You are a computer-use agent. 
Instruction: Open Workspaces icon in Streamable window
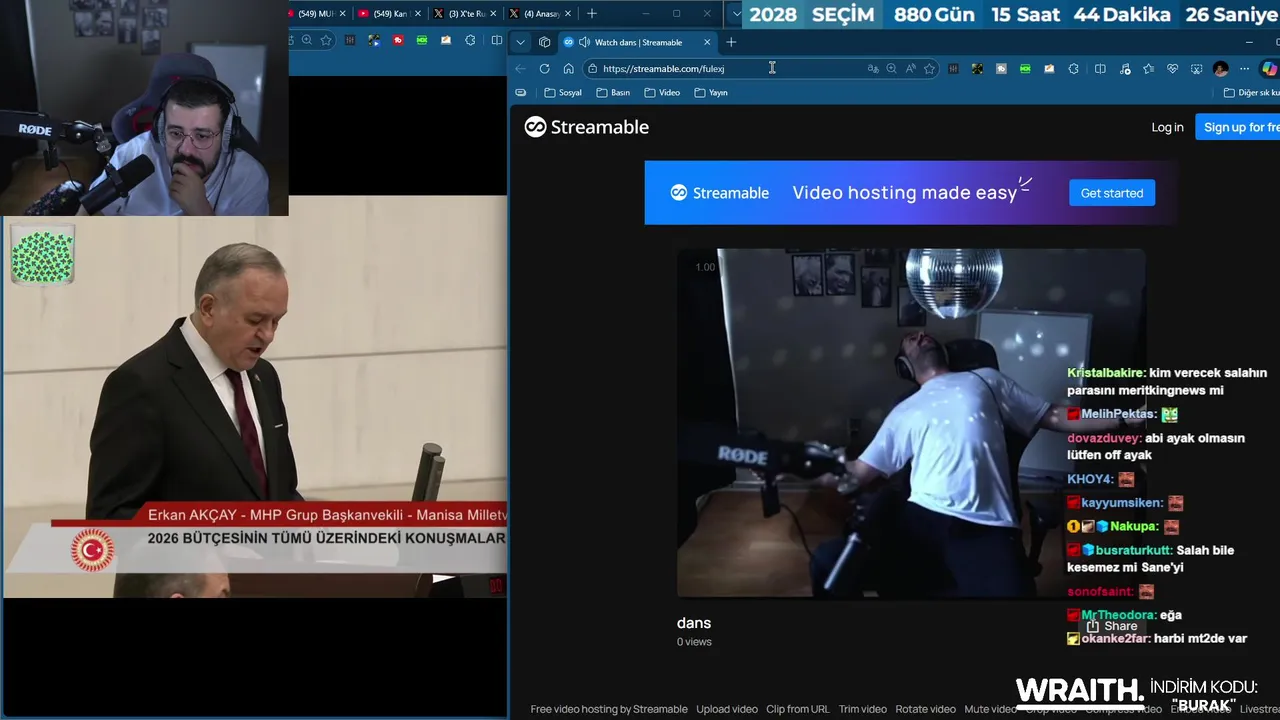click(x=544, y=42)
